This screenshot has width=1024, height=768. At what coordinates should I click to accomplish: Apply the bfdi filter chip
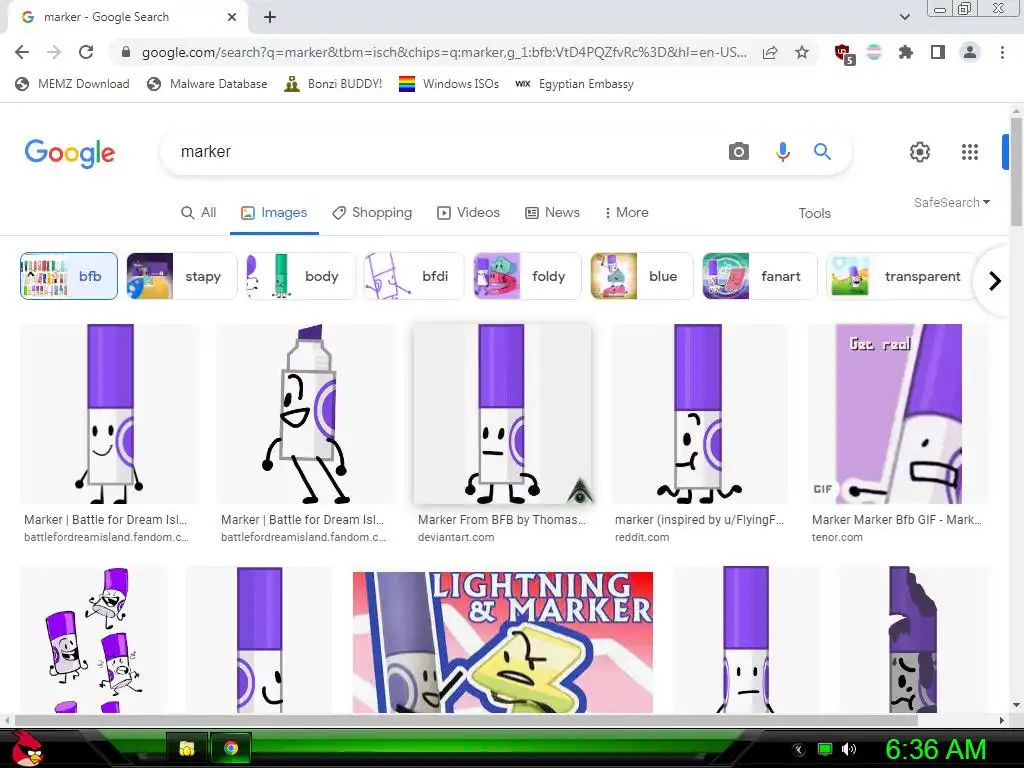pyautogui.click(x=414, y=276)
